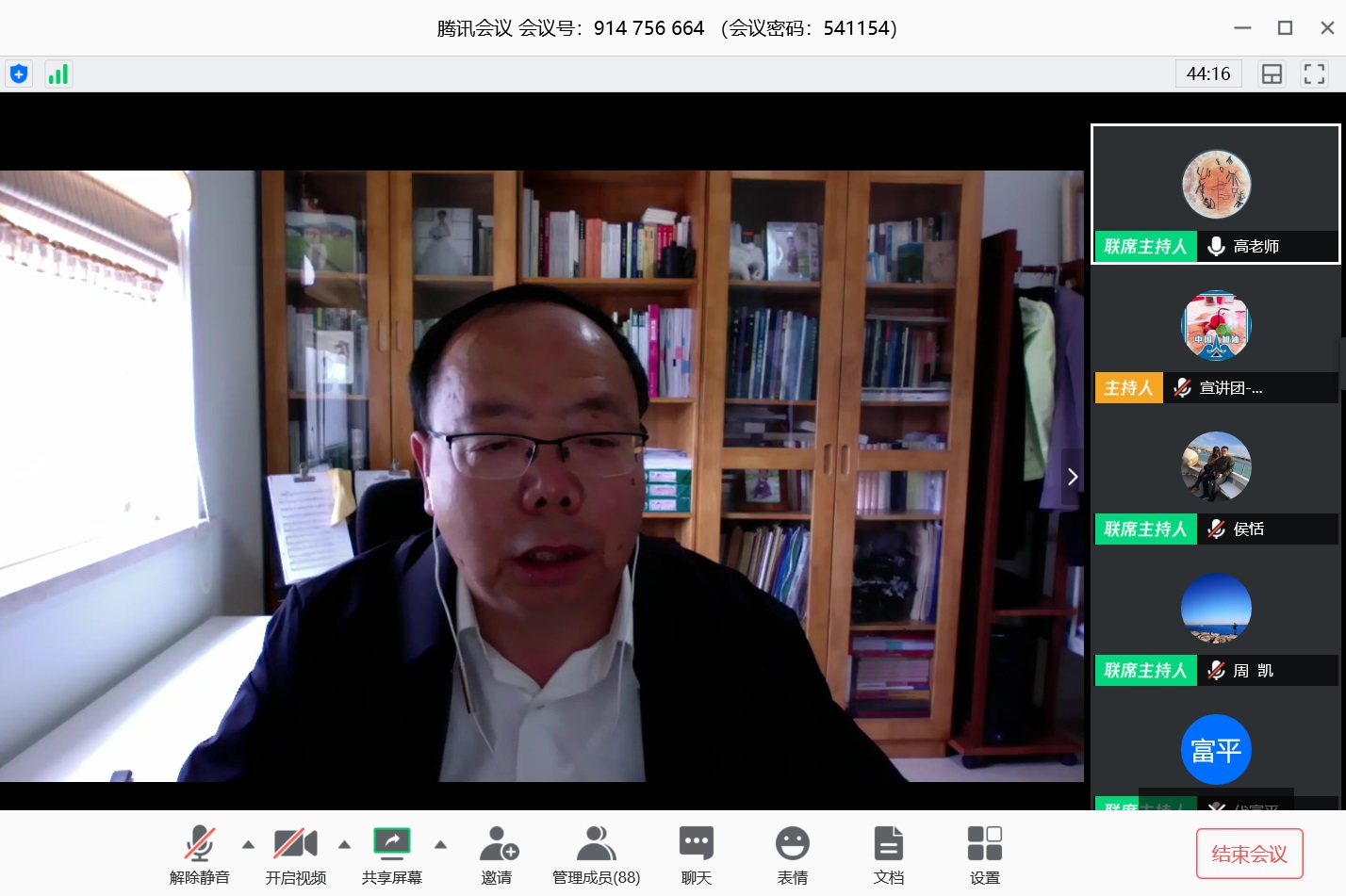
Task: Open the network signal strength indicator
Action: pos(58,74)
